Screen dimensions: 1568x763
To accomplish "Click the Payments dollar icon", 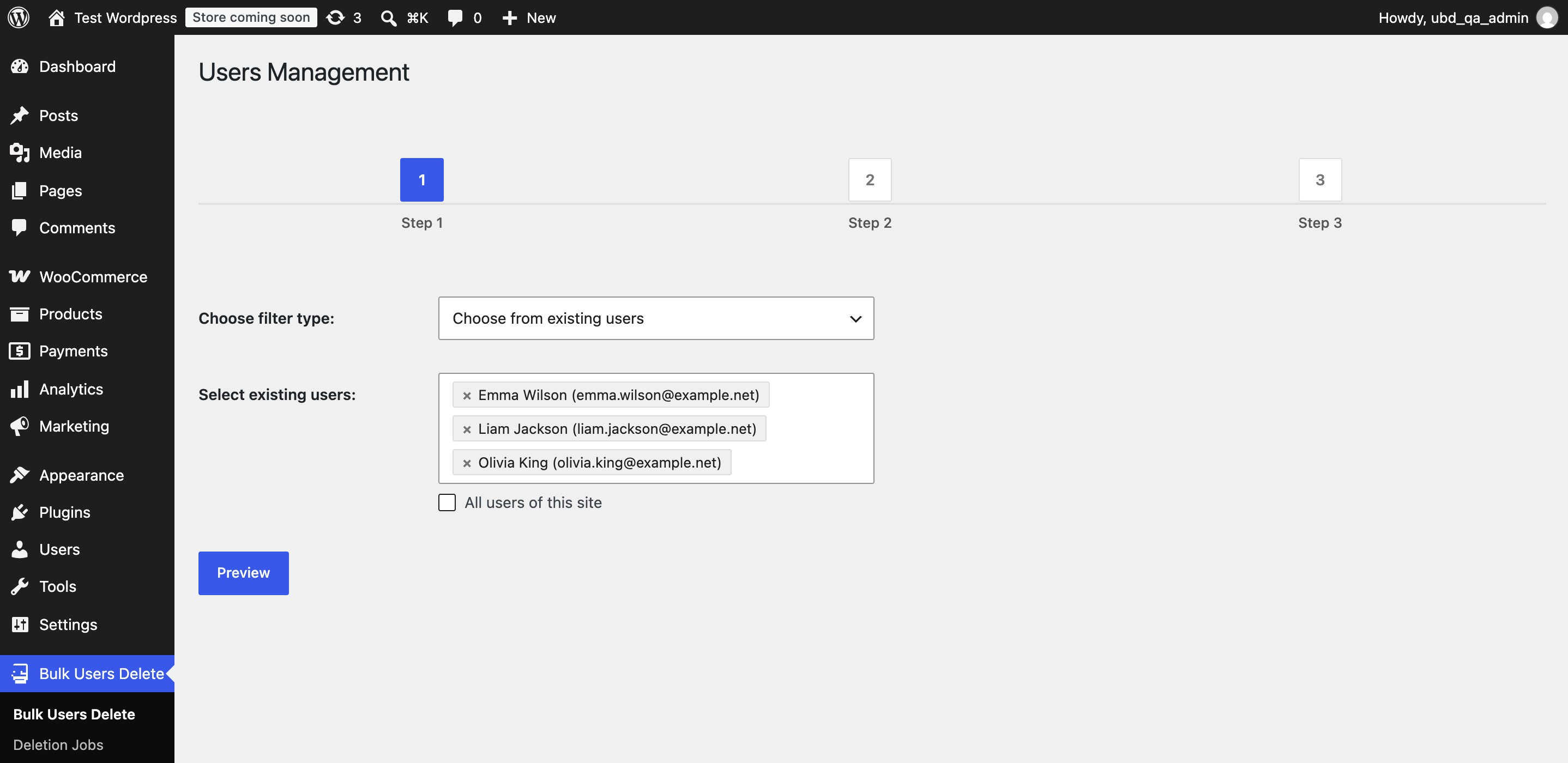I will point(20,351).
